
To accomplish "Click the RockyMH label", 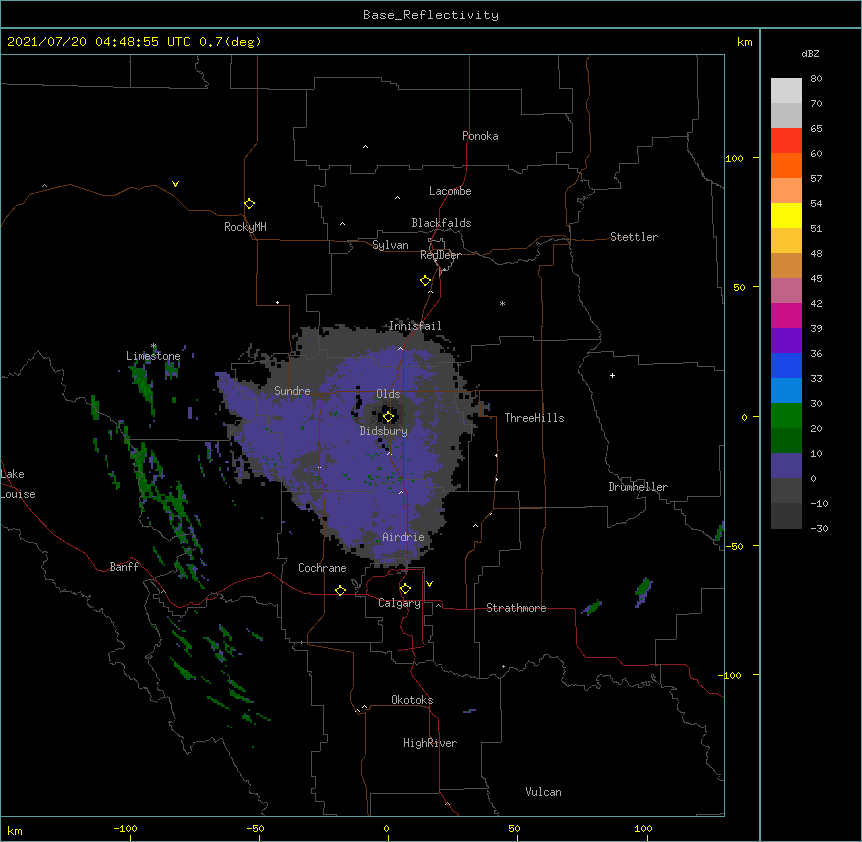I will pyautogui.click(x=245, y=227).
